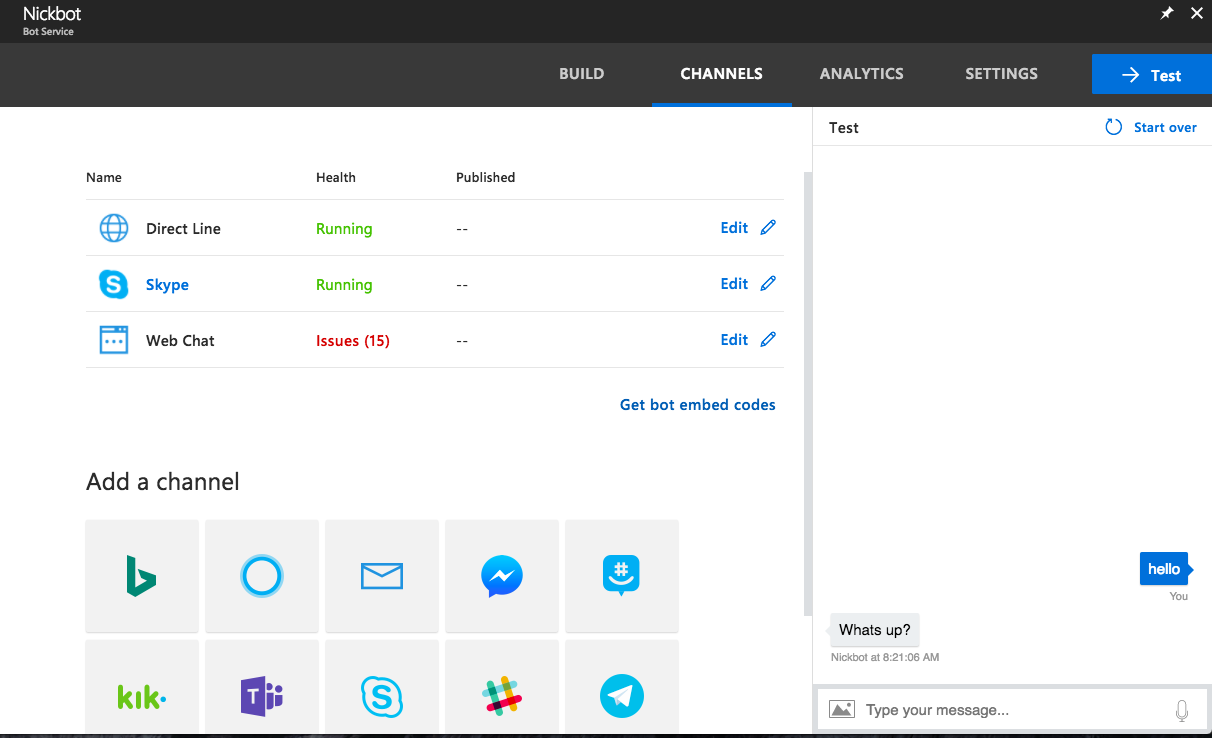Add the Facebook Messenger channel
The width and height of the screenshot is (1212, 738).
tap(502, 576)
